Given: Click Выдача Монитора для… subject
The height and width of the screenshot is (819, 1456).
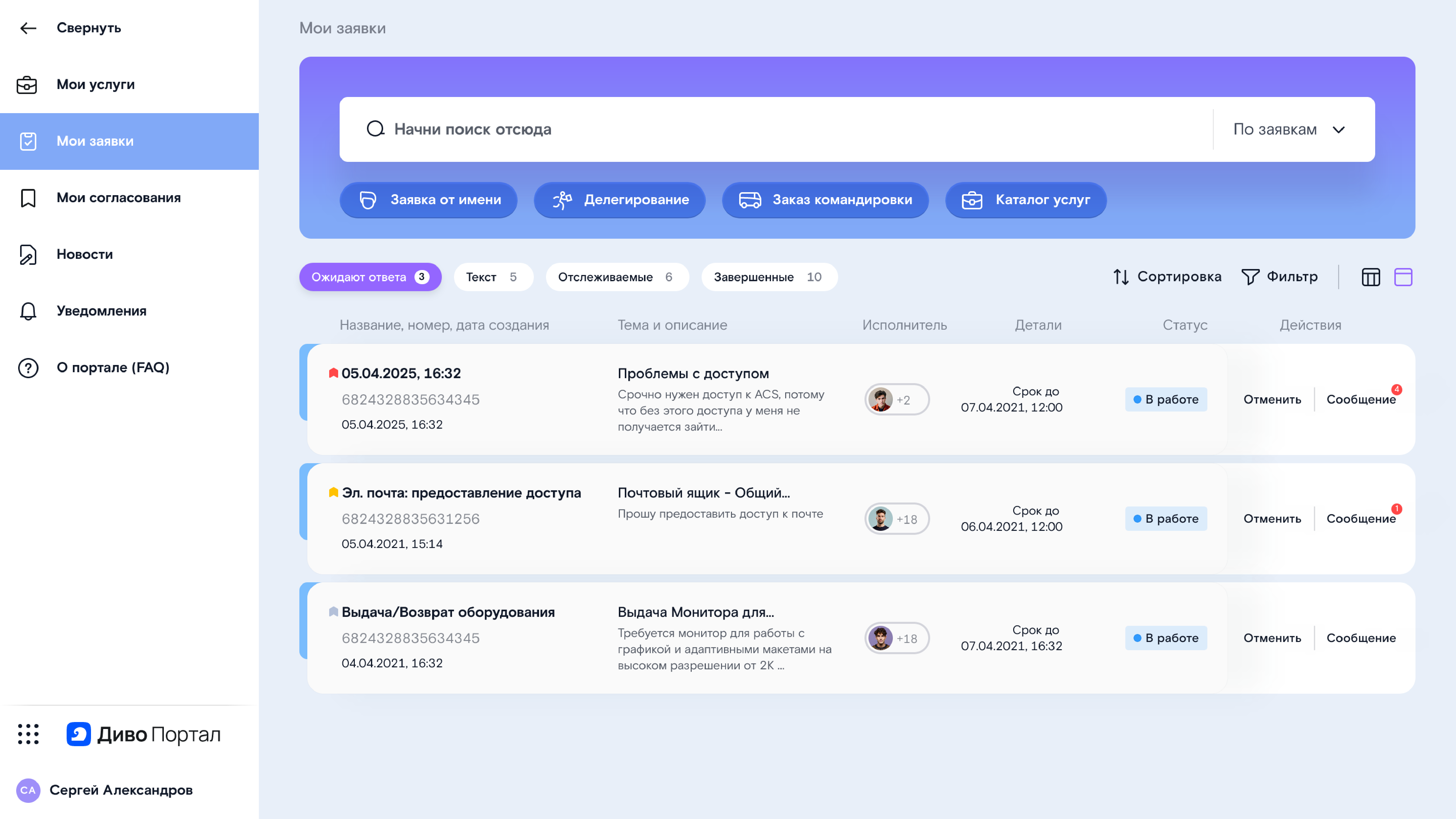Looking at the screenshot, I should click(696, 612).
